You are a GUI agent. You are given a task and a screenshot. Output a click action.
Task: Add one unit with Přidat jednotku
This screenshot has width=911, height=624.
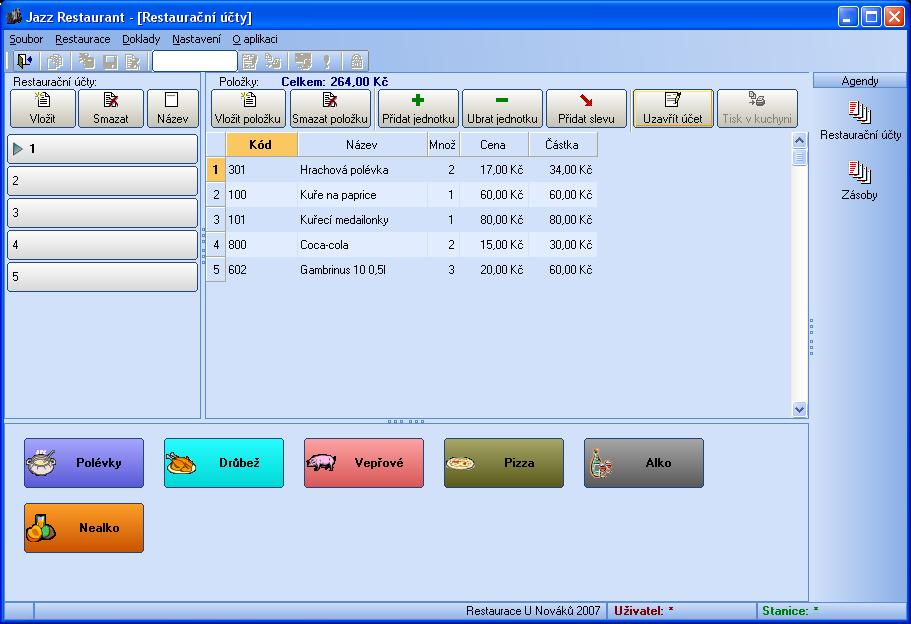tap(418, 109)
